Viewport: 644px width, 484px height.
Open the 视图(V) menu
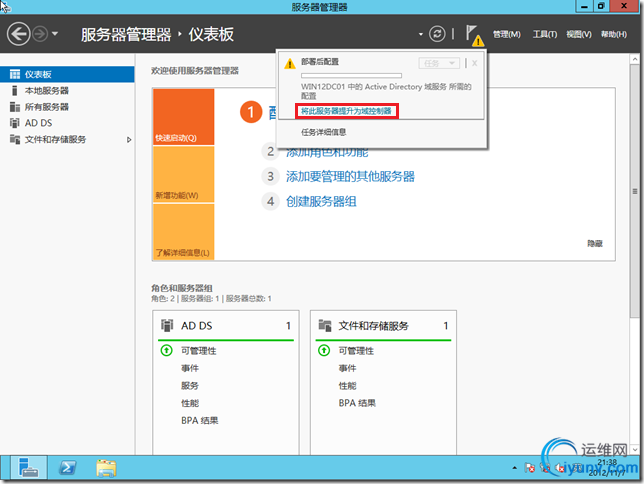click(x=579, y=35)
